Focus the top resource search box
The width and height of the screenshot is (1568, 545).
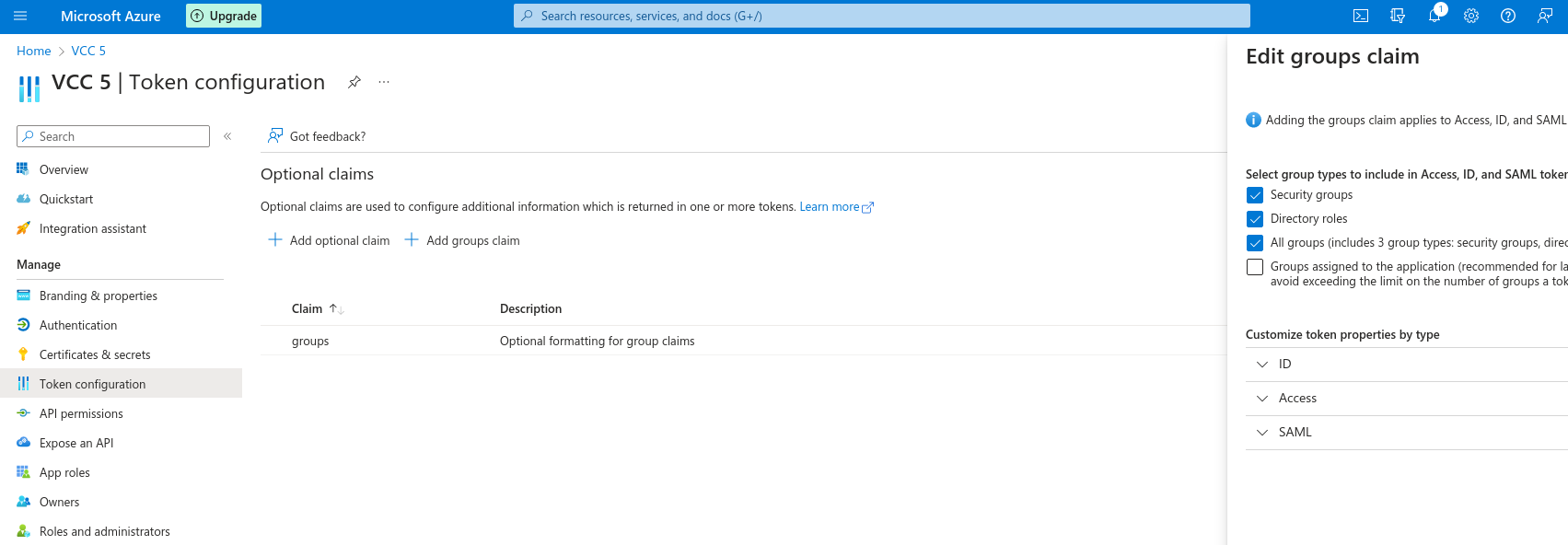[x=882, y=16]
